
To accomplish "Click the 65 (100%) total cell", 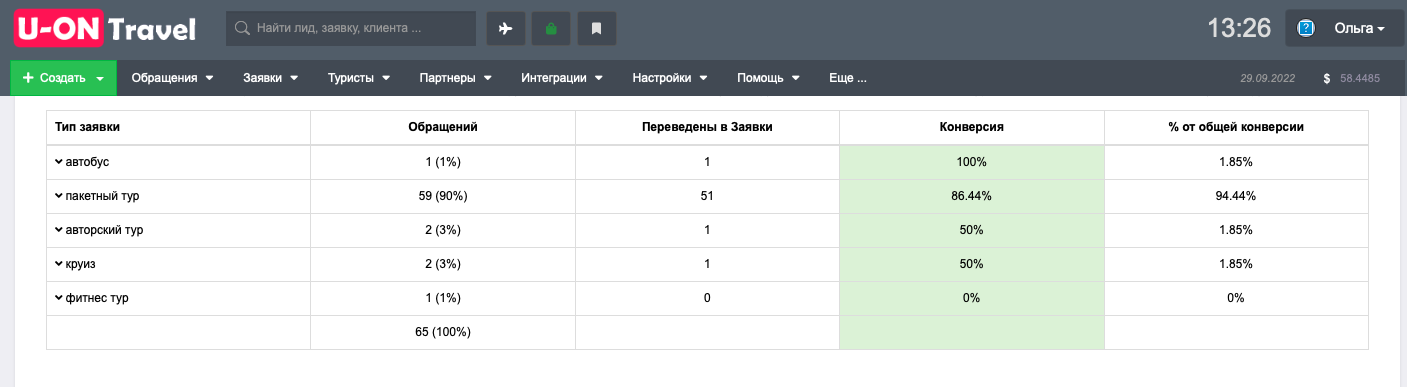I will (x=443, y=332).
